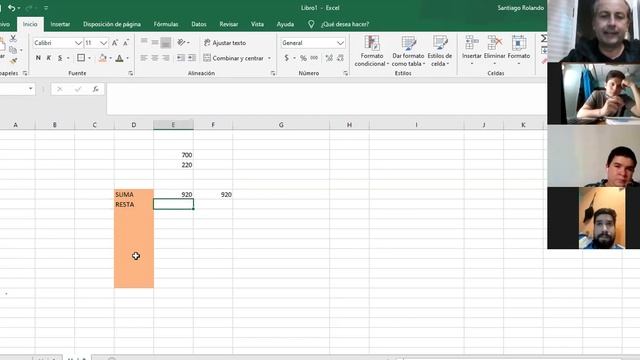Open the font size 11 dropdown
Viewport: 640px width, 360px height.
[x=103, y=43]
